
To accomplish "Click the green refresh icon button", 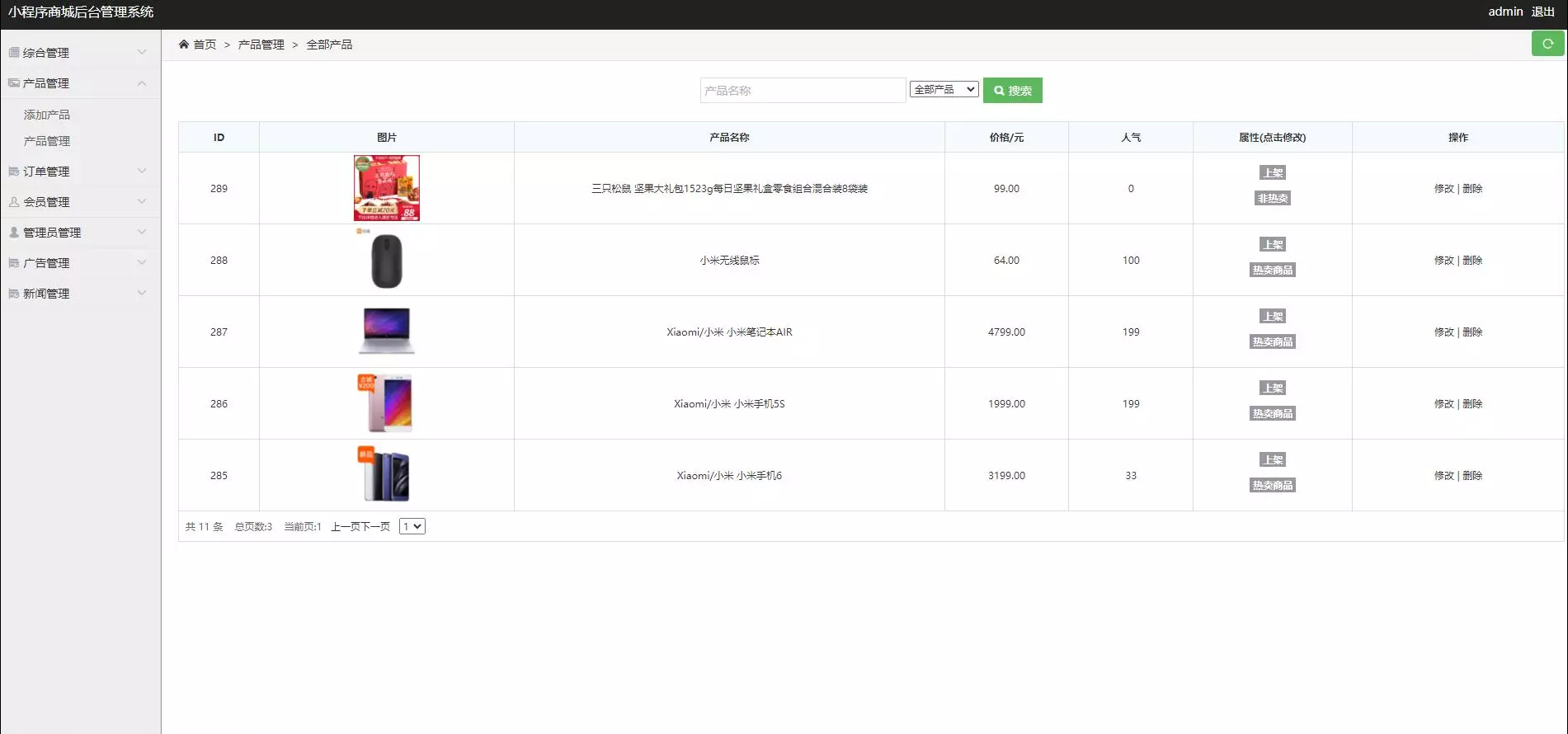I will [x=1547, y=44].
